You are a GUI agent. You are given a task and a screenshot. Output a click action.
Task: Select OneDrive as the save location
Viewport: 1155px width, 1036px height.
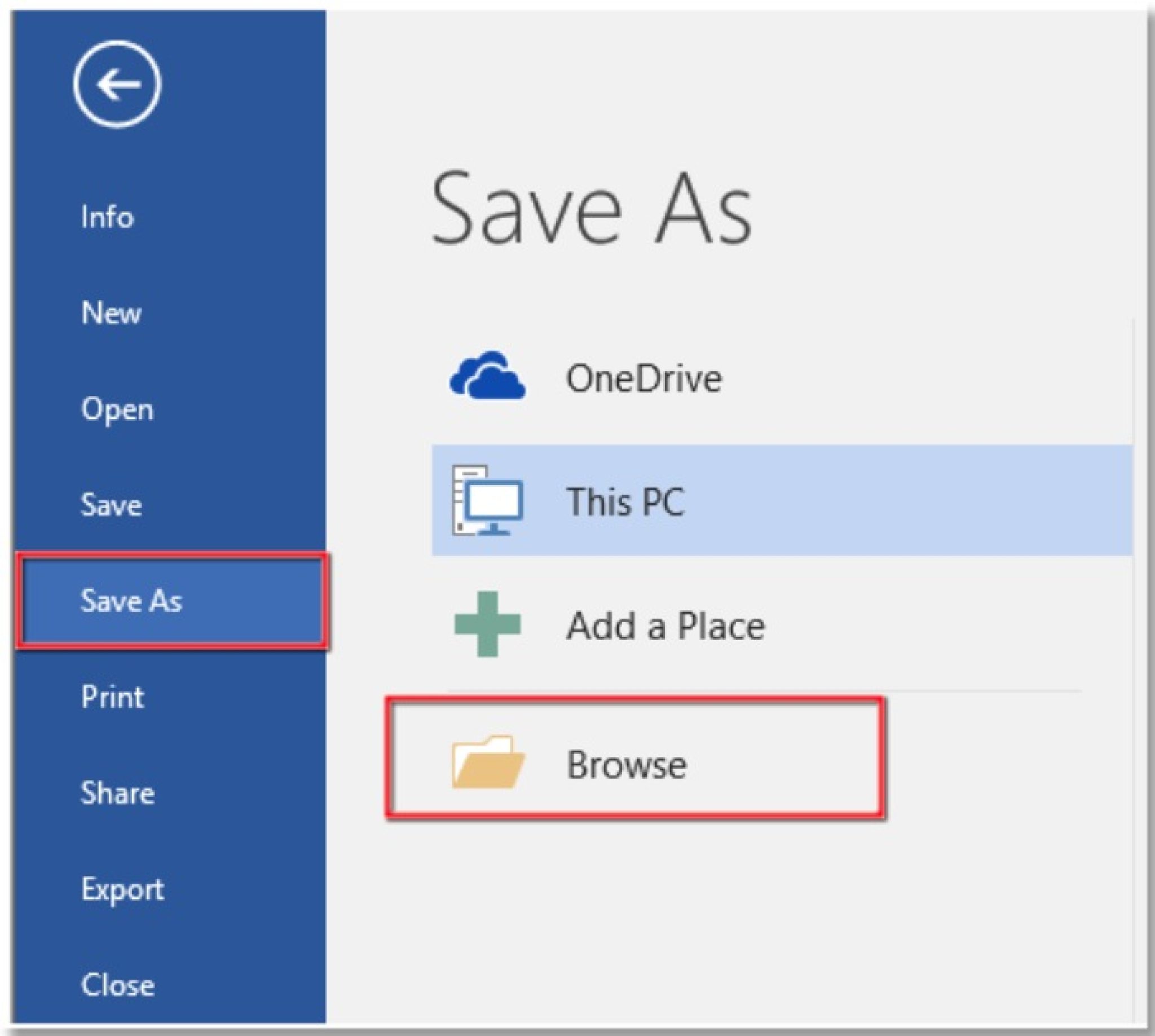click(643, 376)
